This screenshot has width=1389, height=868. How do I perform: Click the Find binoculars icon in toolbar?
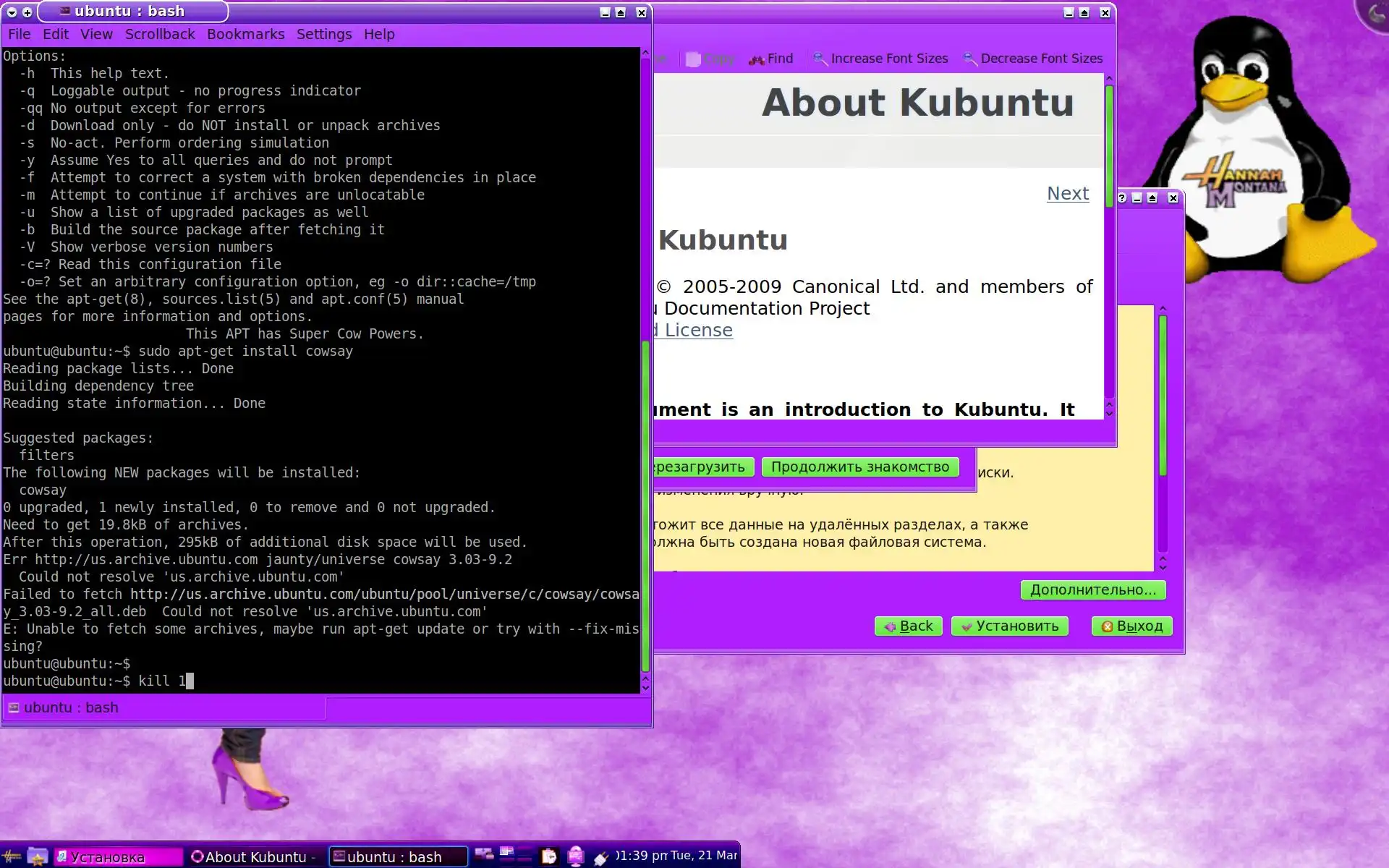pyautogui.click(x=757, y=59)
